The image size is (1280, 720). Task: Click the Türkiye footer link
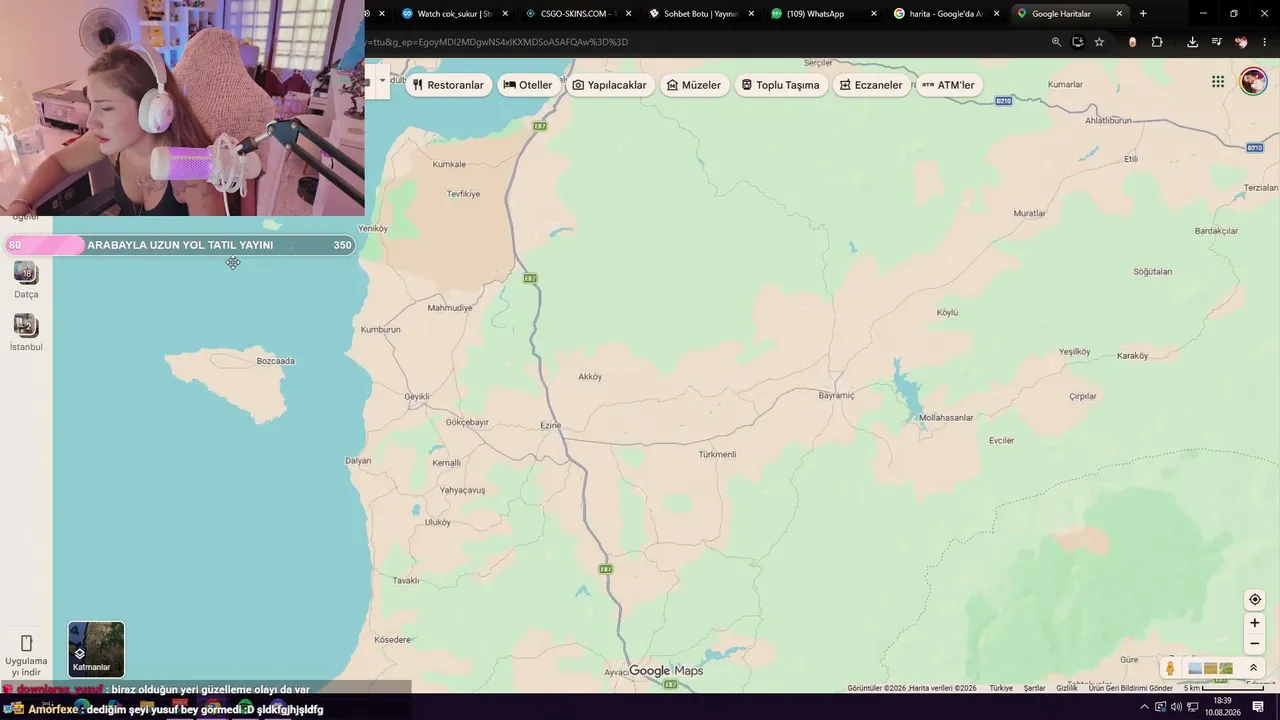click(1001, 688)
